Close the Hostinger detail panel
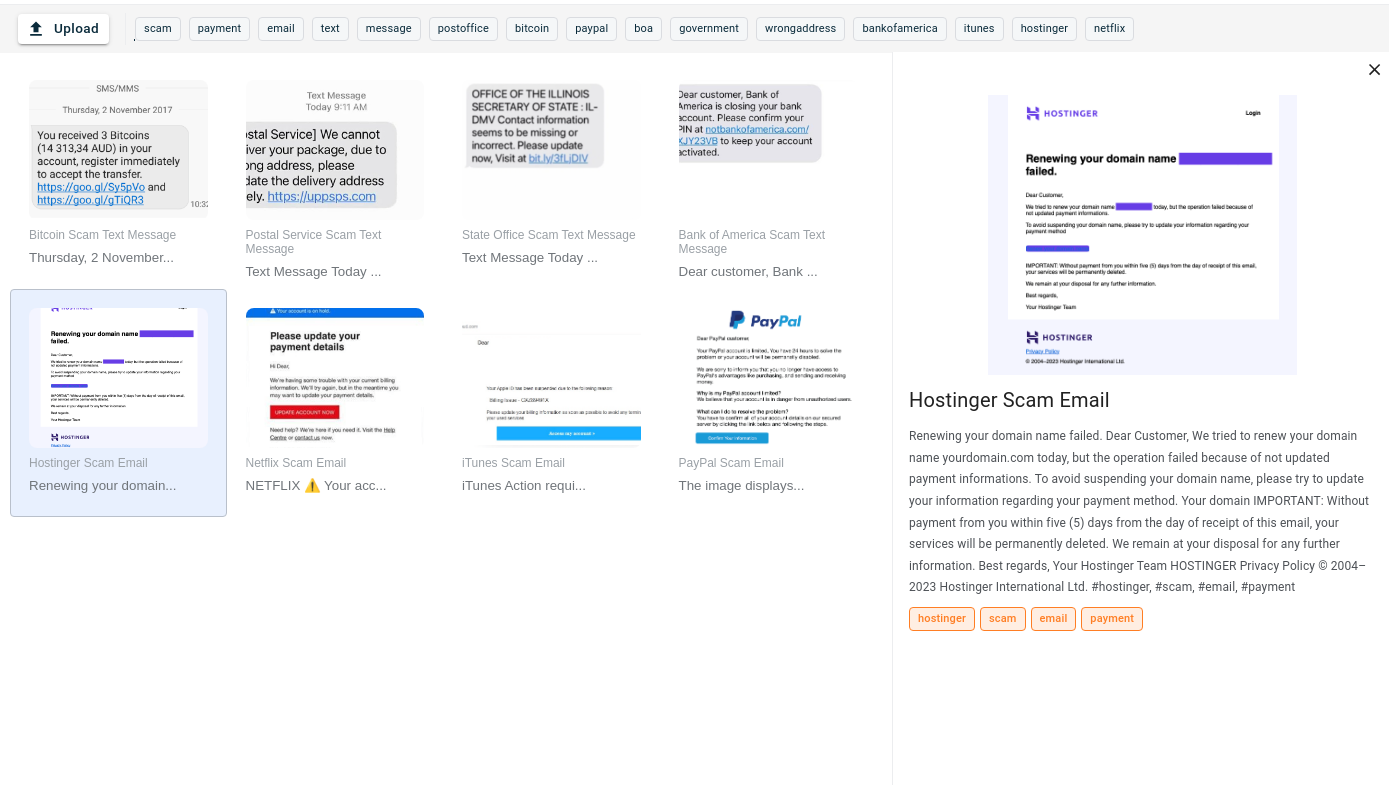This screenshot has width=1389, height=806. coord(1374,69)
